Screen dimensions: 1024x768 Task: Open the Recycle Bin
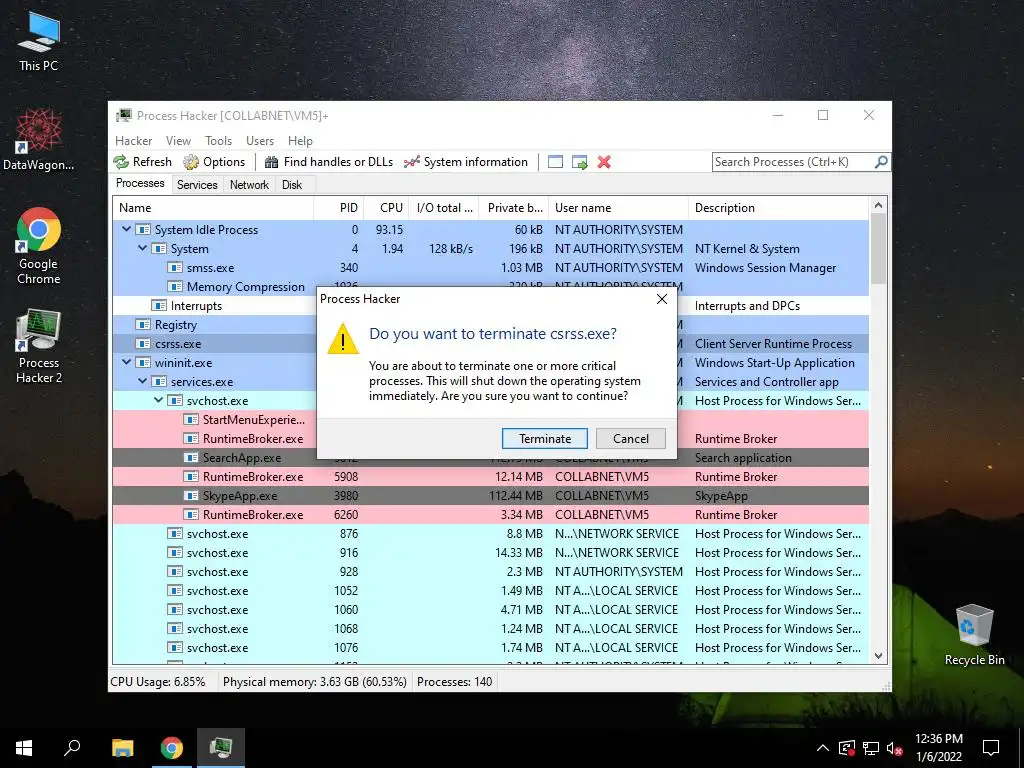(x=974, y=635)
